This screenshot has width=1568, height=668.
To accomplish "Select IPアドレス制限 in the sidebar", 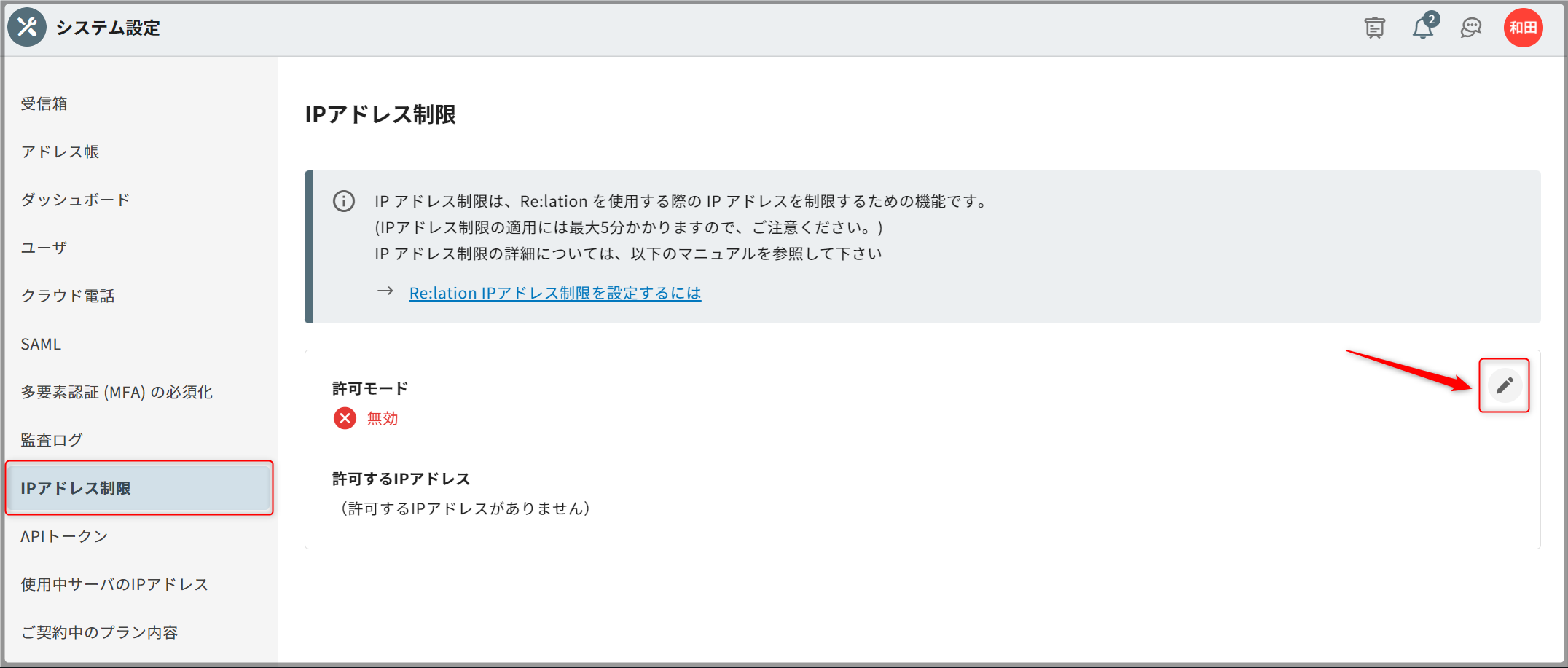I will (76, 488).
